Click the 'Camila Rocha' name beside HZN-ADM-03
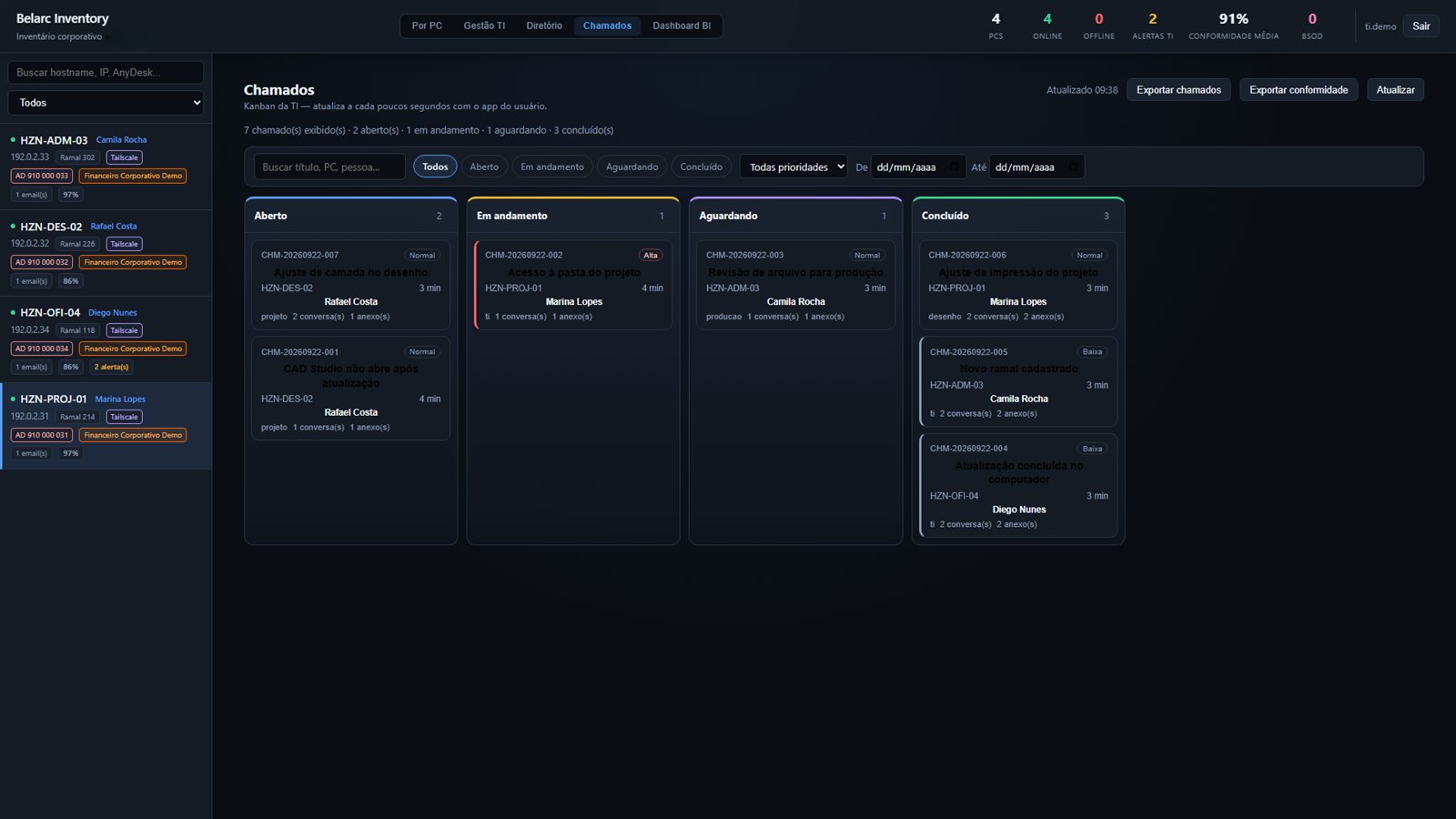Image resolution: width=1456 pixels, height=819 pixels. coord(121,140)
